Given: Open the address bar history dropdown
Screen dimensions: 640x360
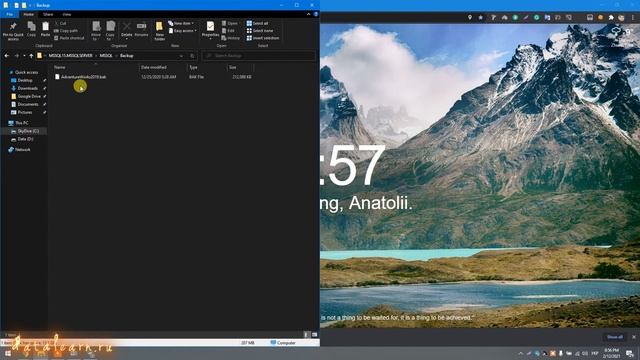Looking at the screenshot, I should click(x=181, y=56).
